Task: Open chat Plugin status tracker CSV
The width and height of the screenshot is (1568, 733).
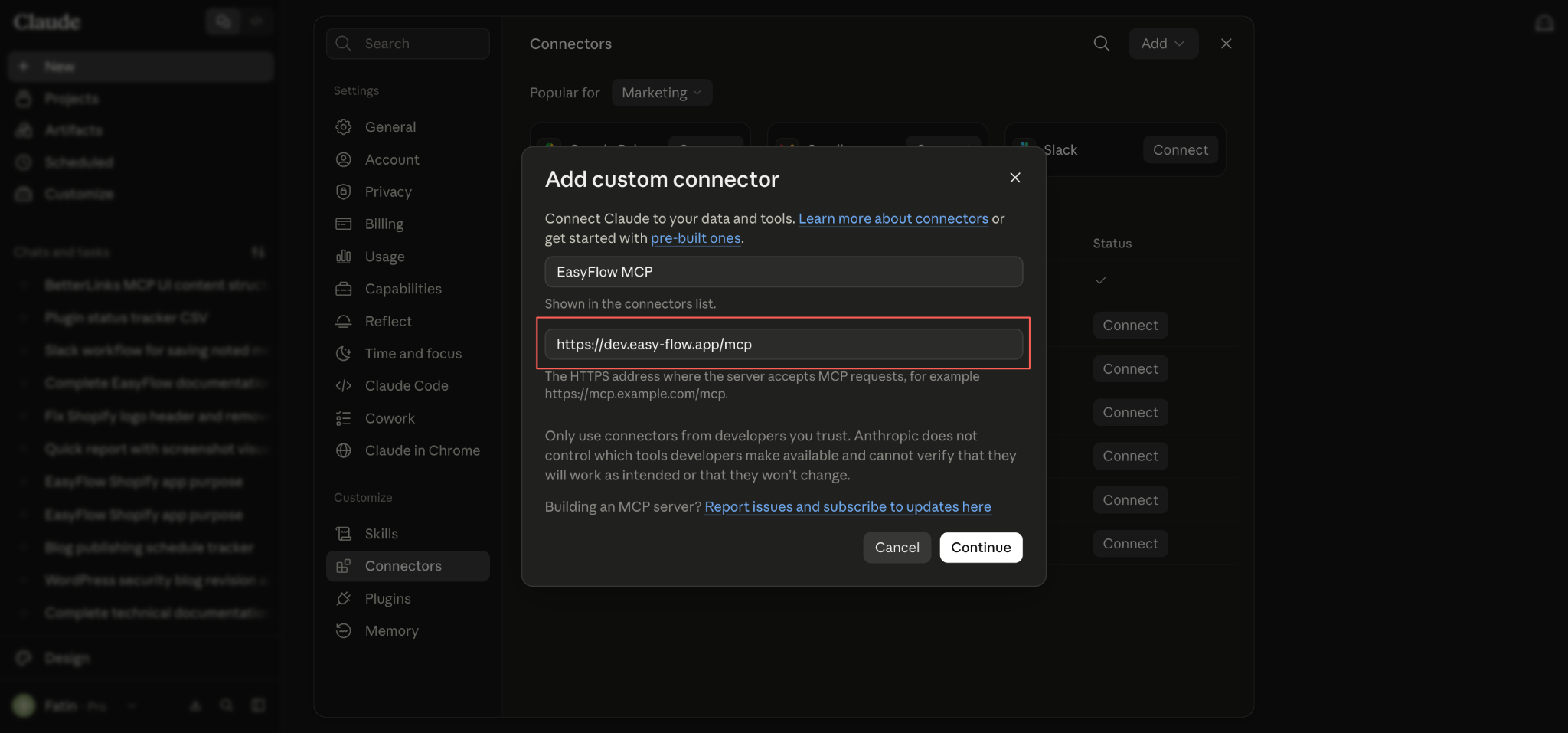Action: coord(141,318)
